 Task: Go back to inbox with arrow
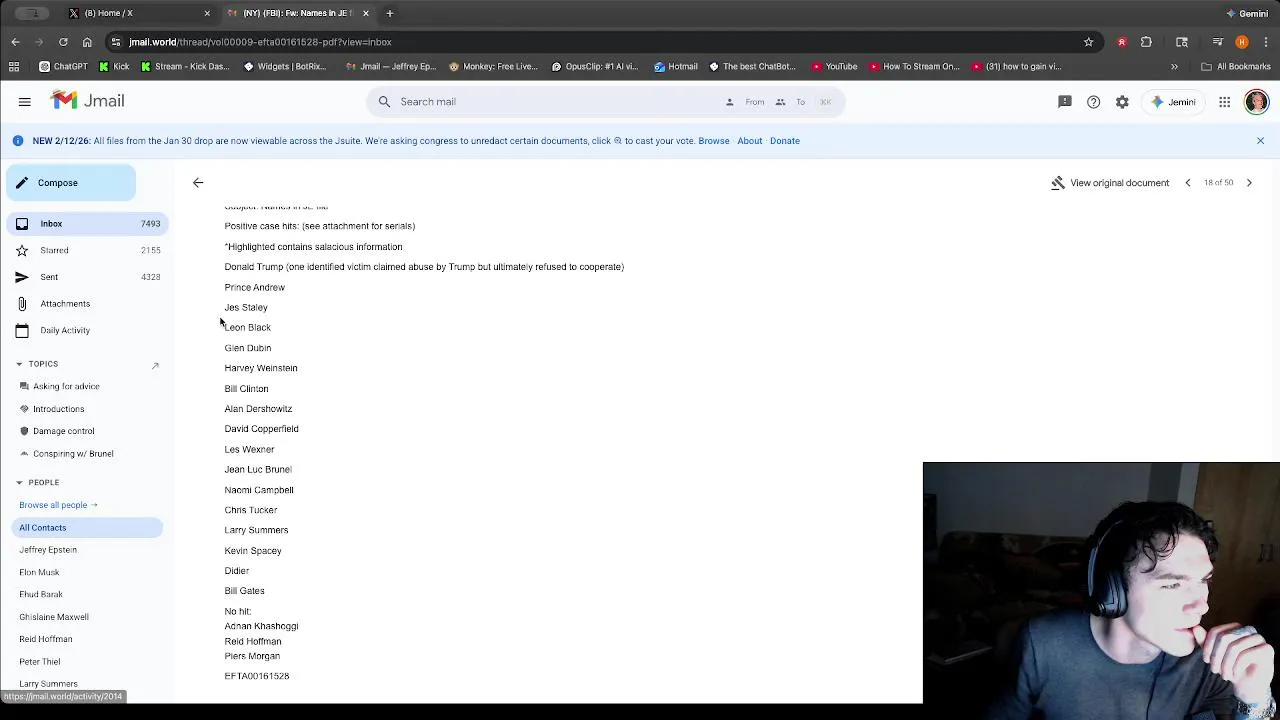click(x=198, y=183)
